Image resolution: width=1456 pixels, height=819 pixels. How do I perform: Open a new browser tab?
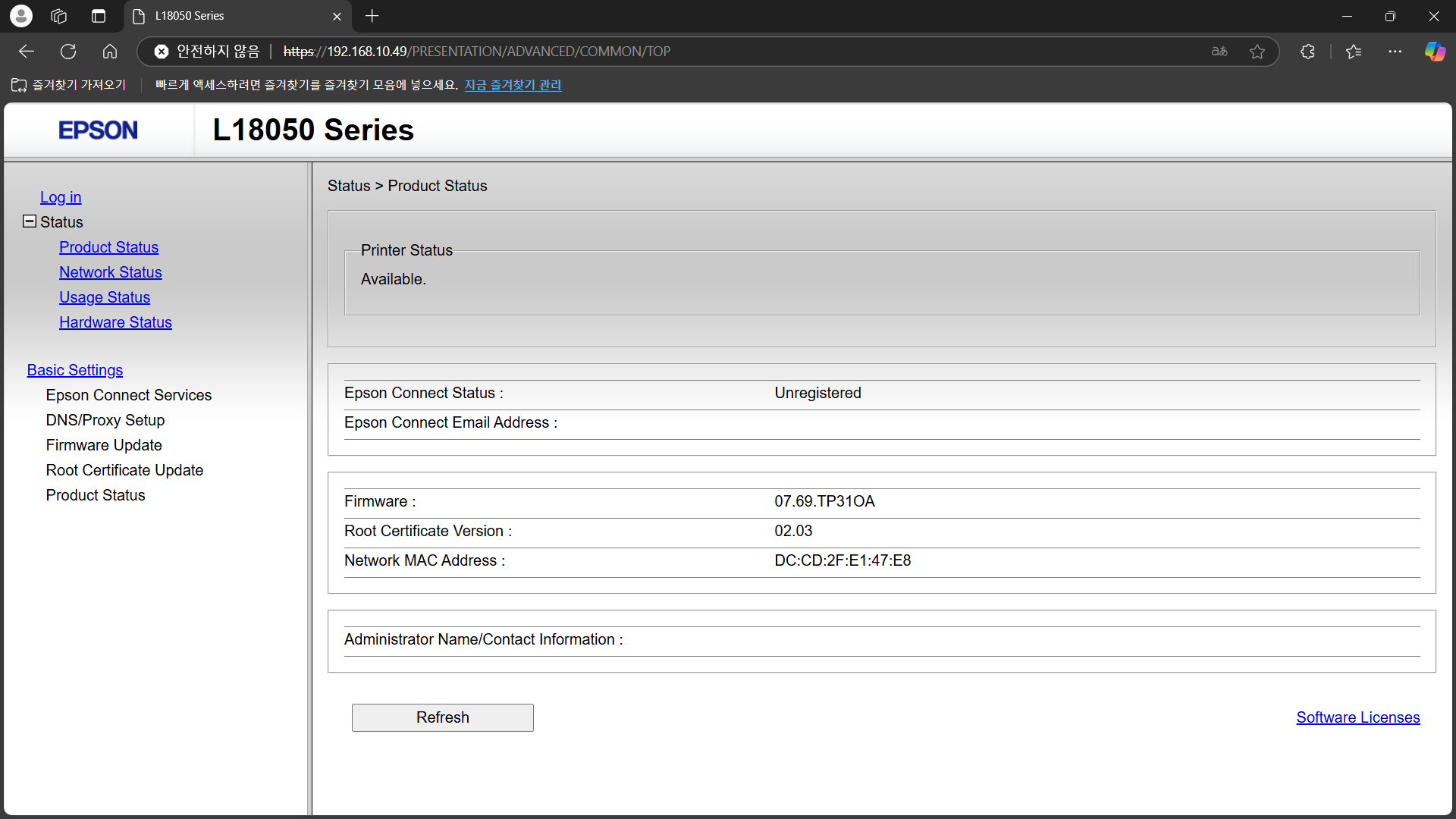[x=372, y=16]
